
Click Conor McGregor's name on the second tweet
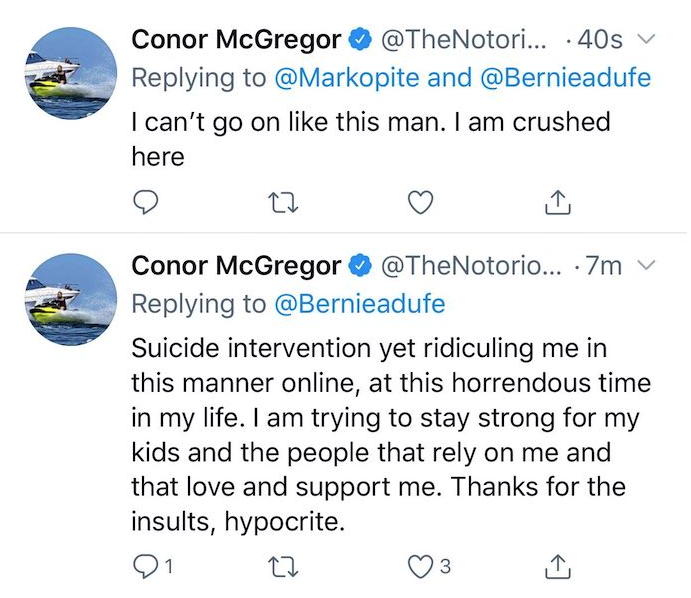(x=236, y=266)
